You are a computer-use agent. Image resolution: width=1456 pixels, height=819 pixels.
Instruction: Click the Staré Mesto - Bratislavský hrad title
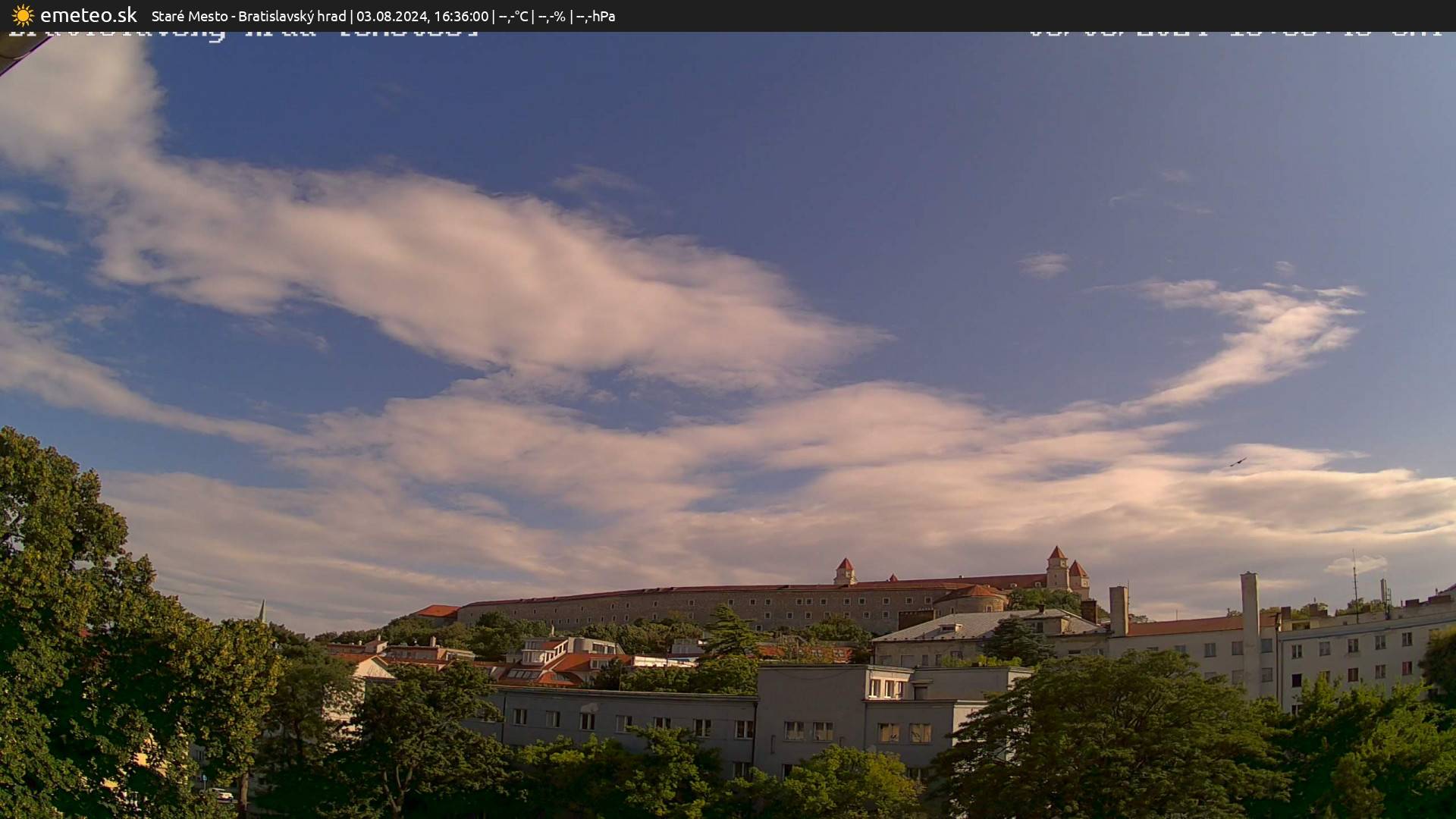(x=248, y=16)
